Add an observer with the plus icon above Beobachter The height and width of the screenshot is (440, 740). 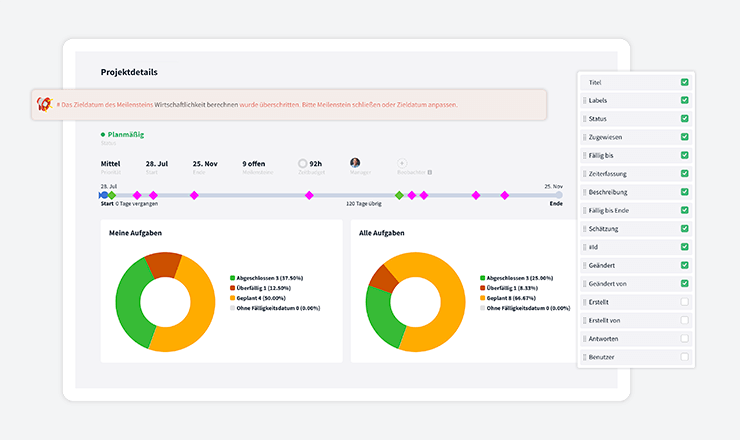click(x=402, y=163)
